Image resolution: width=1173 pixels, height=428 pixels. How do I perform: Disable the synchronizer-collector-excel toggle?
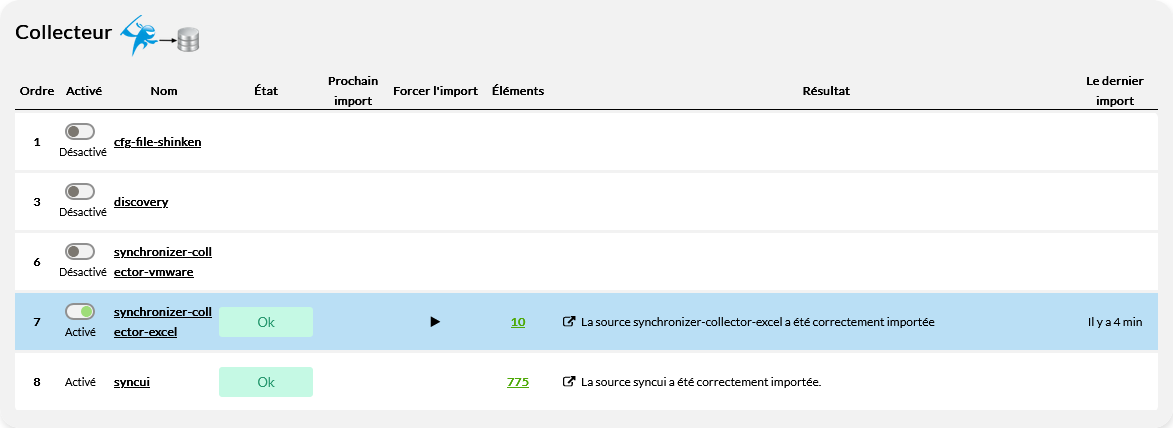pos(80,312)
